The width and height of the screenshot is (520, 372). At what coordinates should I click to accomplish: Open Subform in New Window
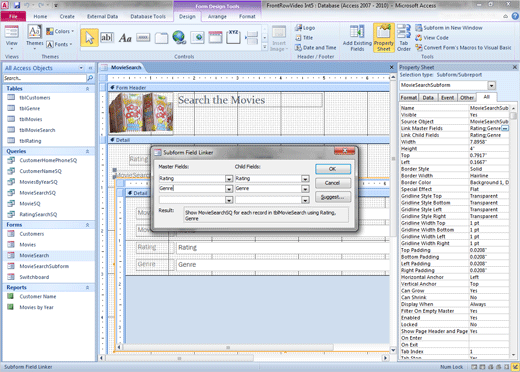(x=449, y=28)
